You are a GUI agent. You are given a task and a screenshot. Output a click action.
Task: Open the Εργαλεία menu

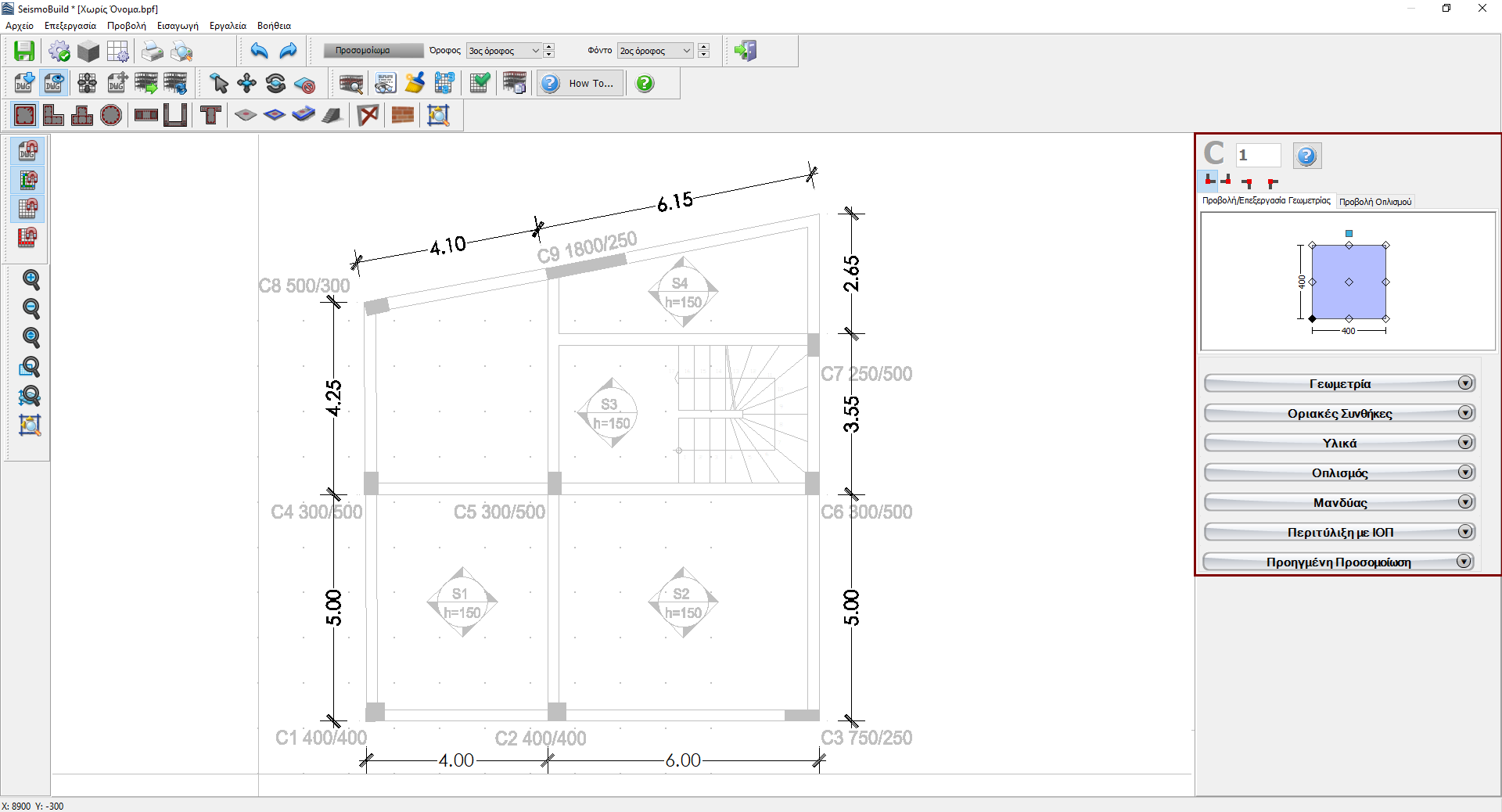(x=228, y=26)
